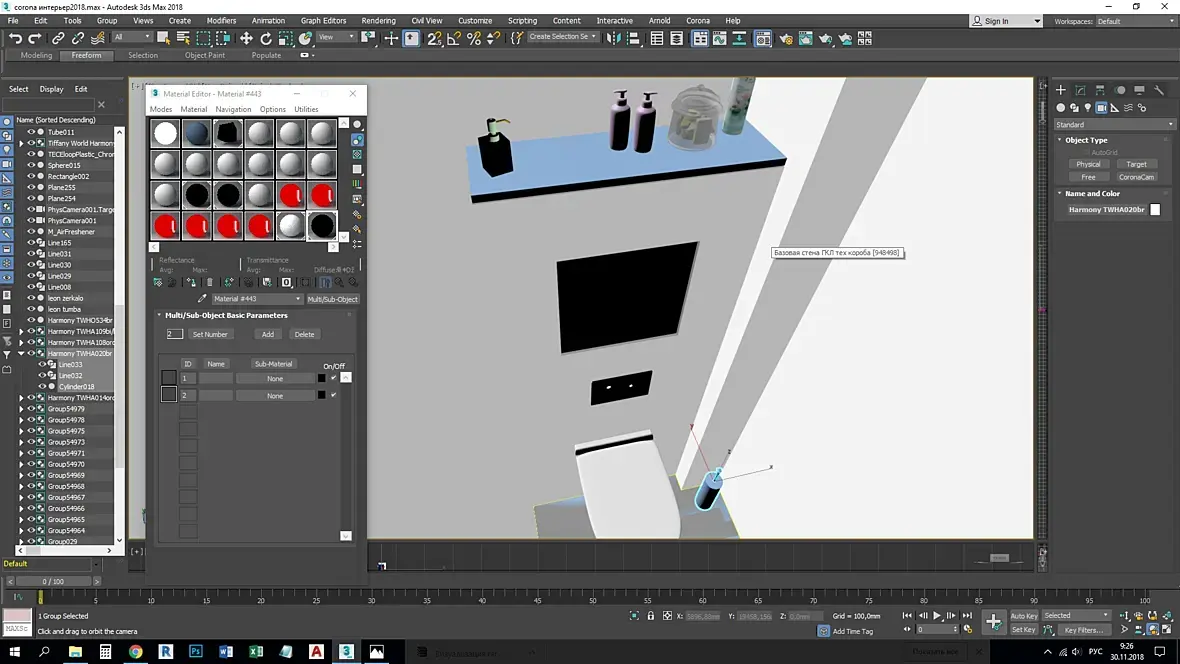Open the Utilities wrench panel icon
The width and height of the screenshot is (1180, 664).
pos(1160,90)
